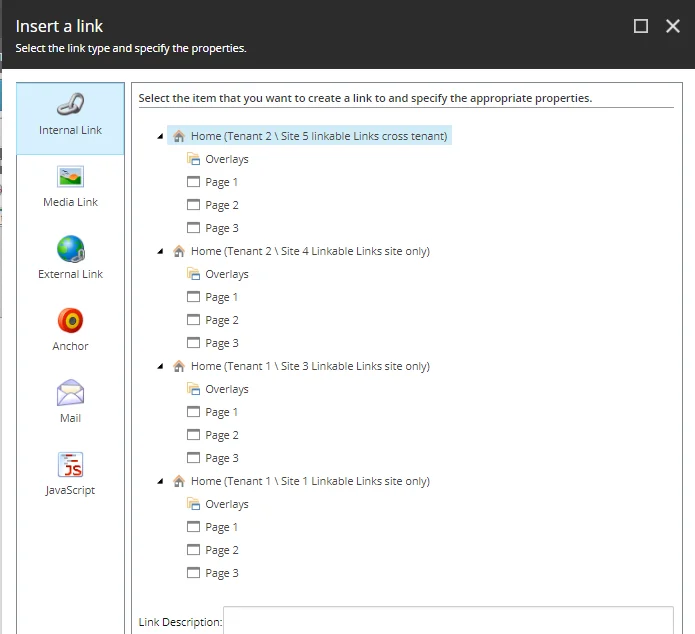
Task: Collapse the Tenant 2 Site 5 Home node
Action: [x=160, y=137]
